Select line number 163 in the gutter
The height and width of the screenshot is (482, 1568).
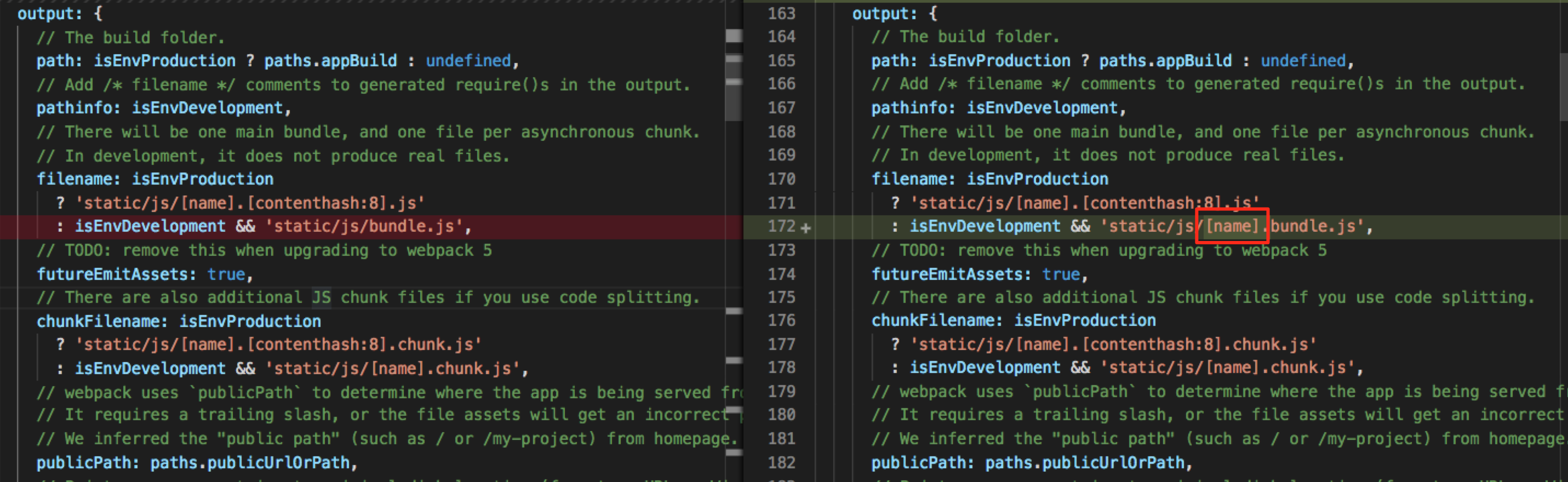[x=782, y=13]
